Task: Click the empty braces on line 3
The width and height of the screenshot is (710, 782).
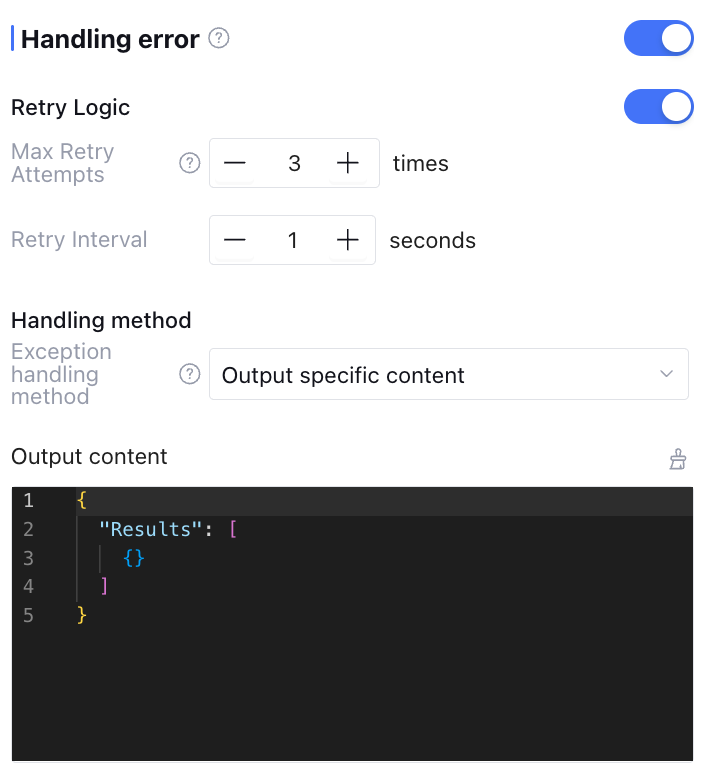Action: (x=135, y=558)
